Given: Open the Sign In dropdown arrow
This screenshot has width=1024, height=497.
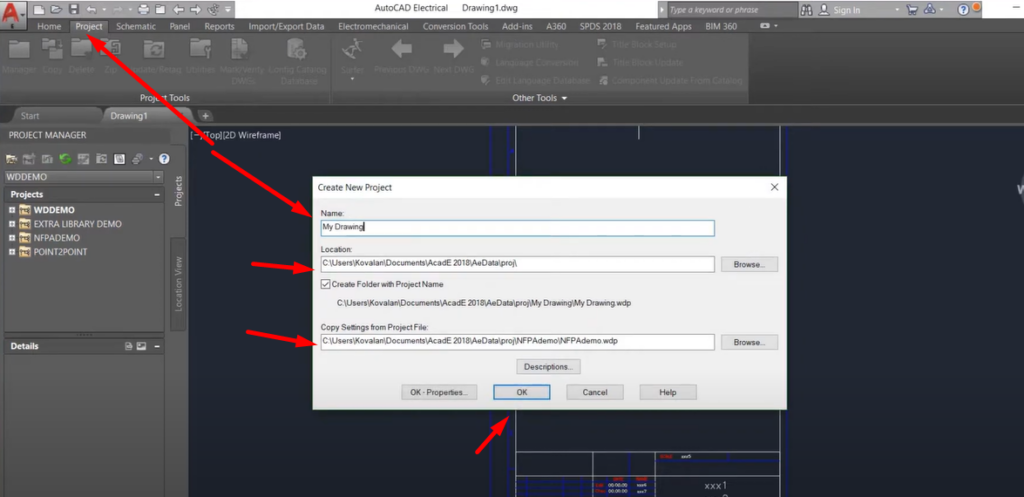Looking at the screenshot, I should (897, 10).
